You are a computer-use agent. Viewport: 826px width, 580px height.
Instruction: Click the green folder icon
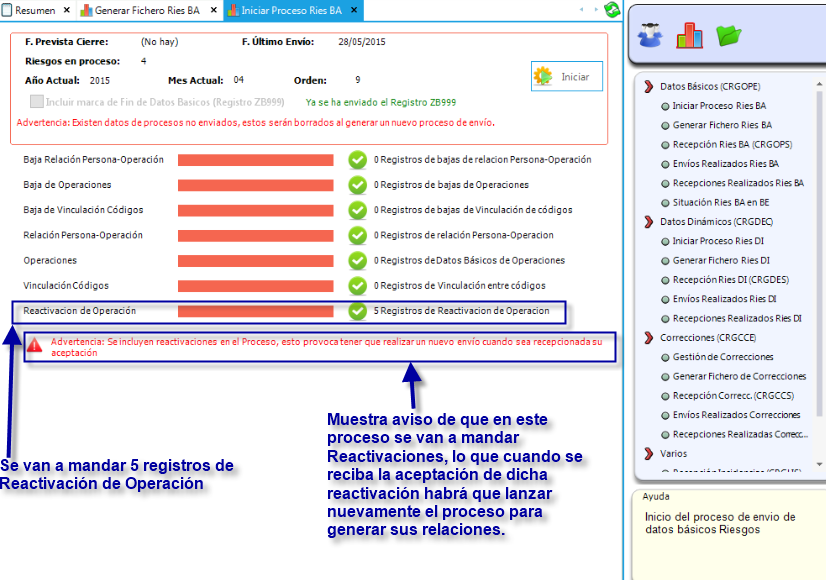(729, 36)
